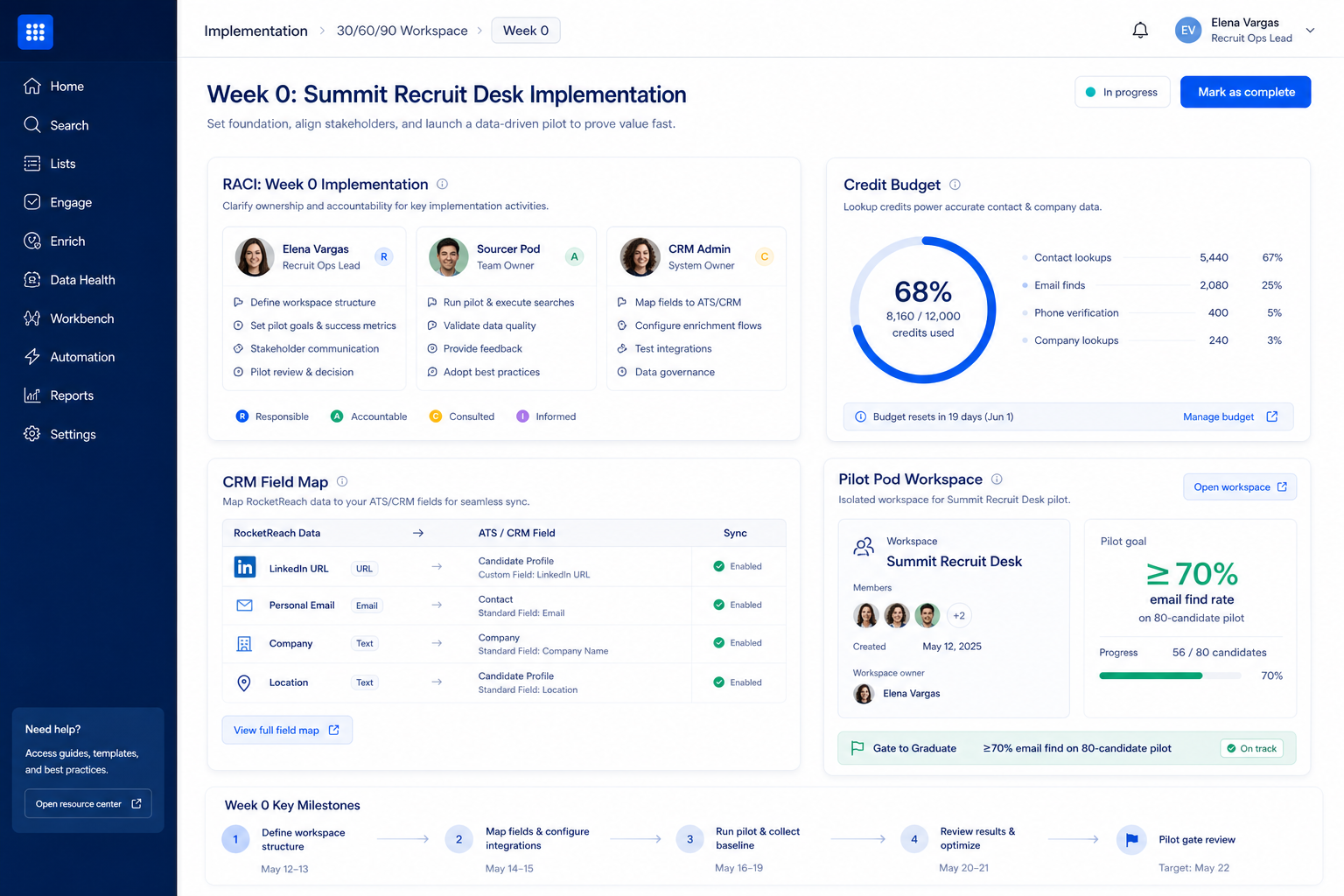Screen dimensions: 1344x896
Task: Select the Week 0 breadcrumb chip
Action: pos(526,31)
